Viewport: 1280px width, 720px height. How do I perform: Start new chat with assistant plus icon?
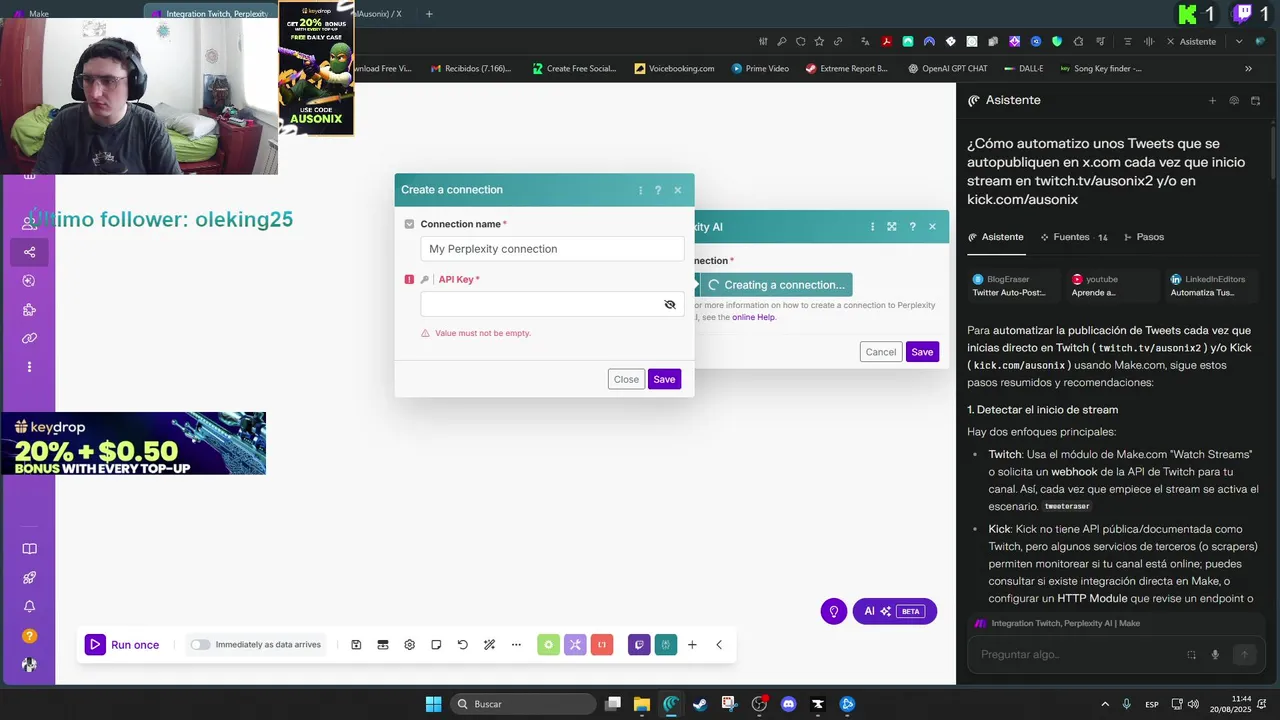tap(1212, 100)
